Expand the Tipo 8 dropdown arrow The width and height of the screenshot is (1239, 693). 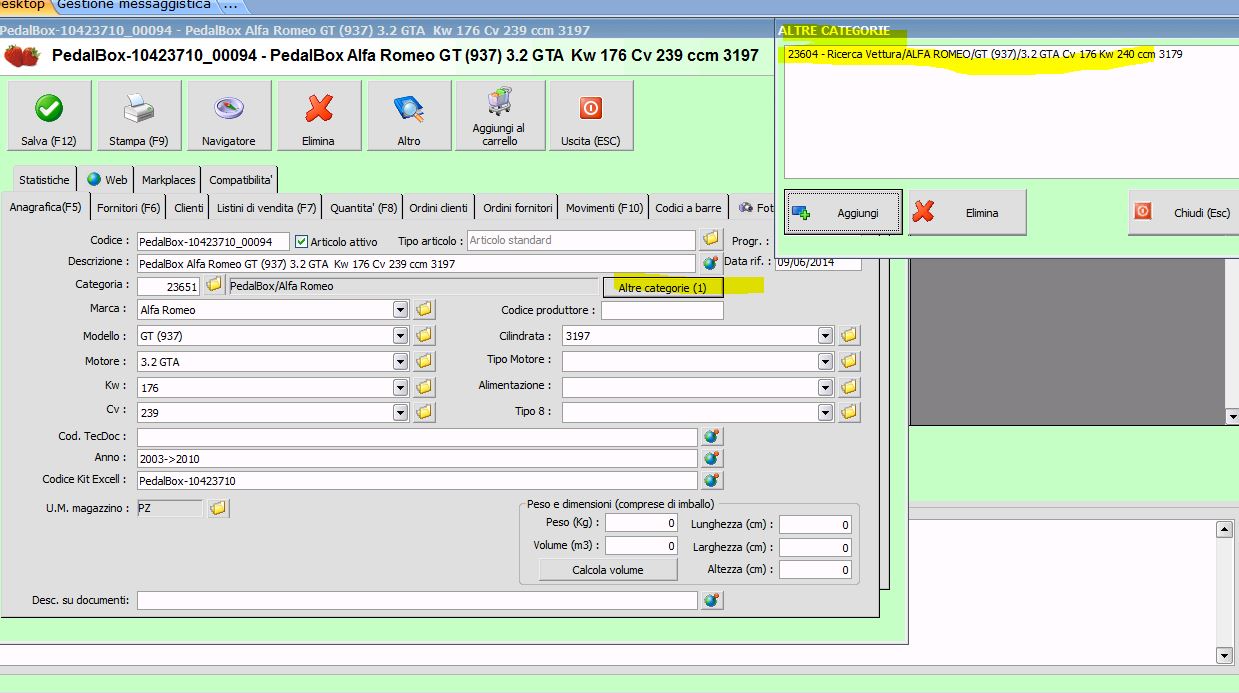point(825,412)
